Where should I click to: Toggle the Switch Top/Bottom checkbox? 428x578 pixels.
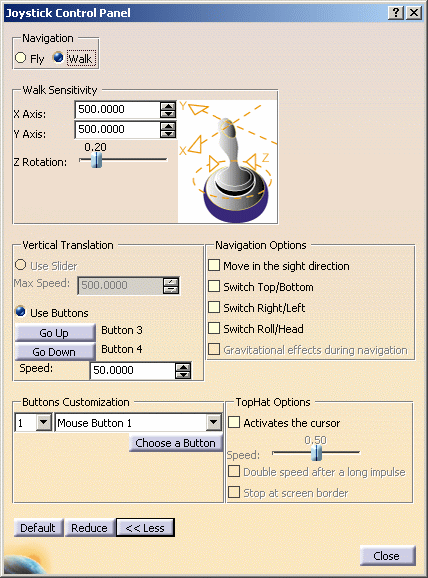214,286
